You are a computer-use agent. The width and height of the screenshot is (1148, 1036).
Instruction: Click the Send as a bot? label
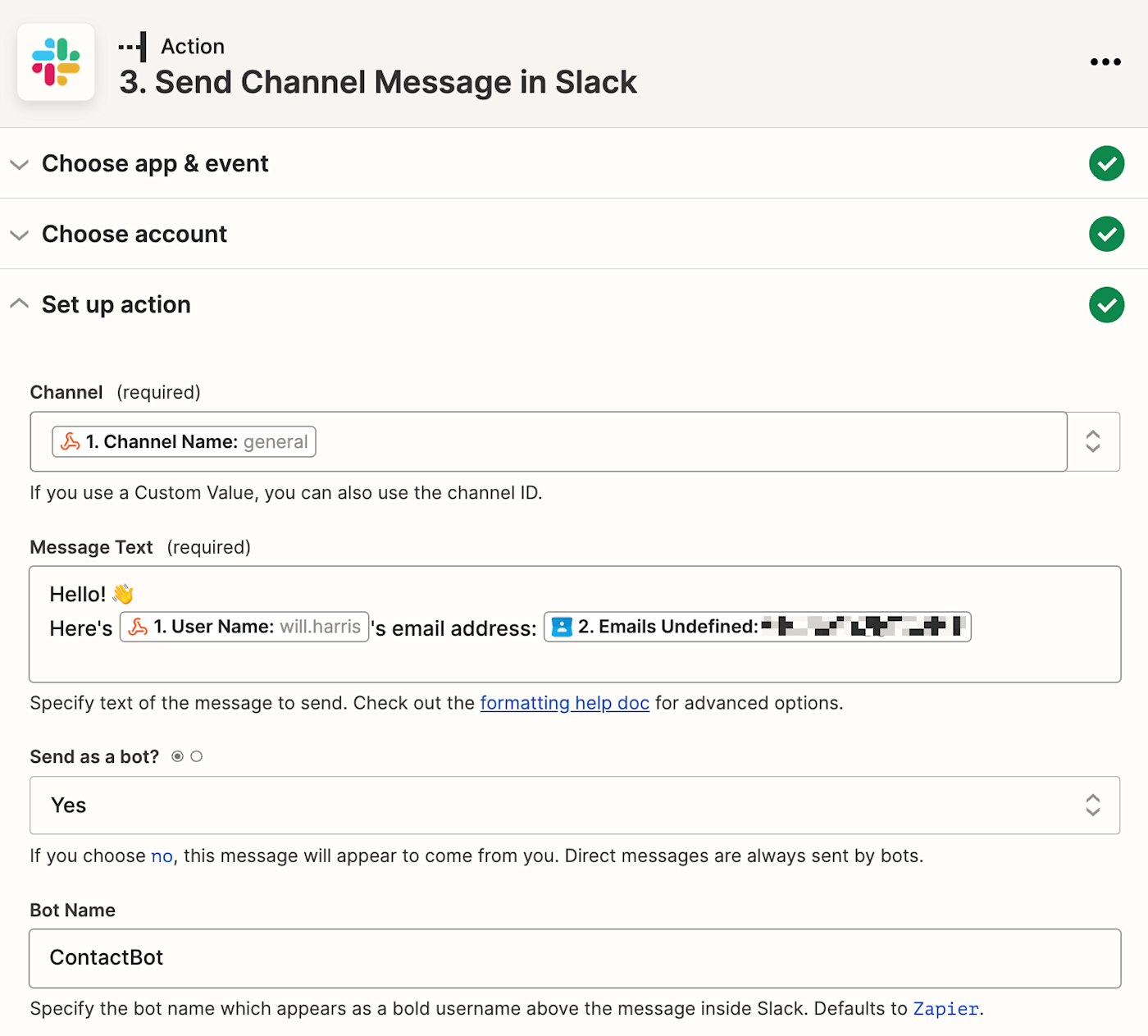click(94, 756)
